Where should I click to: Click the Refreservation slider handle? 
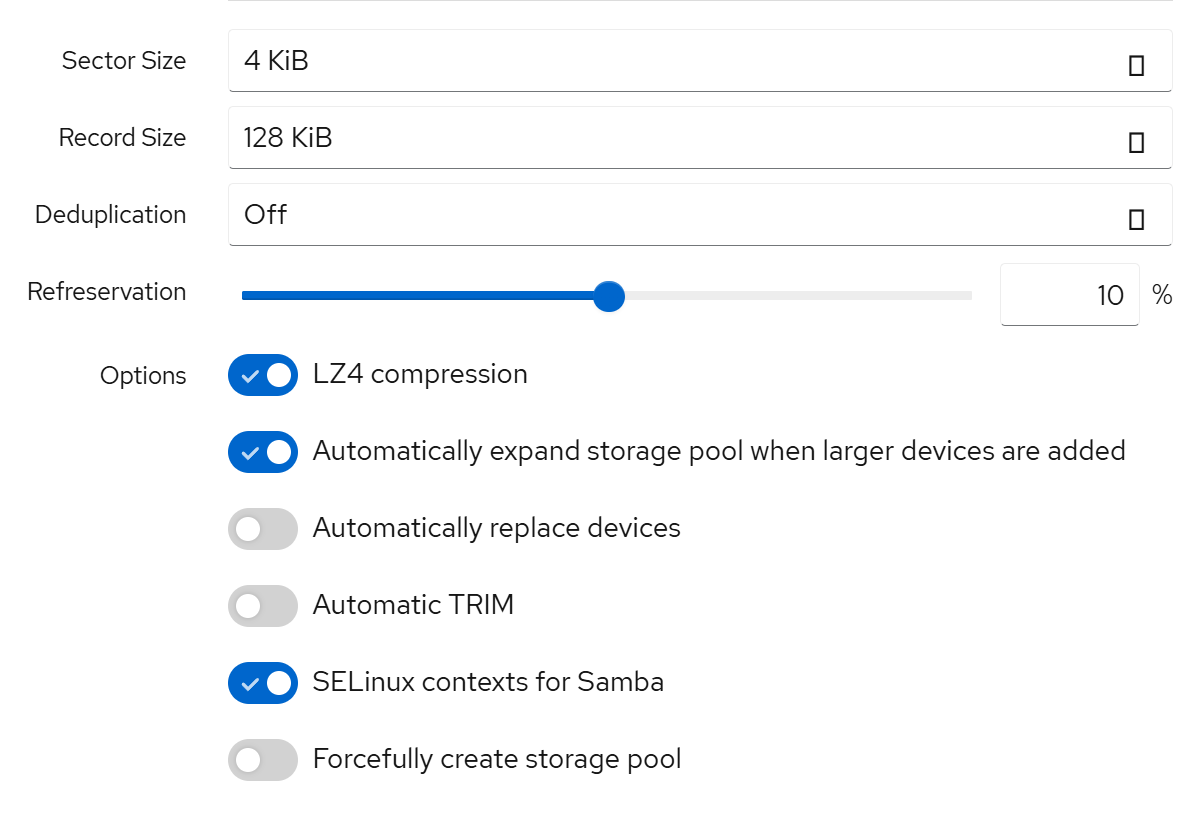pos(608,296)
